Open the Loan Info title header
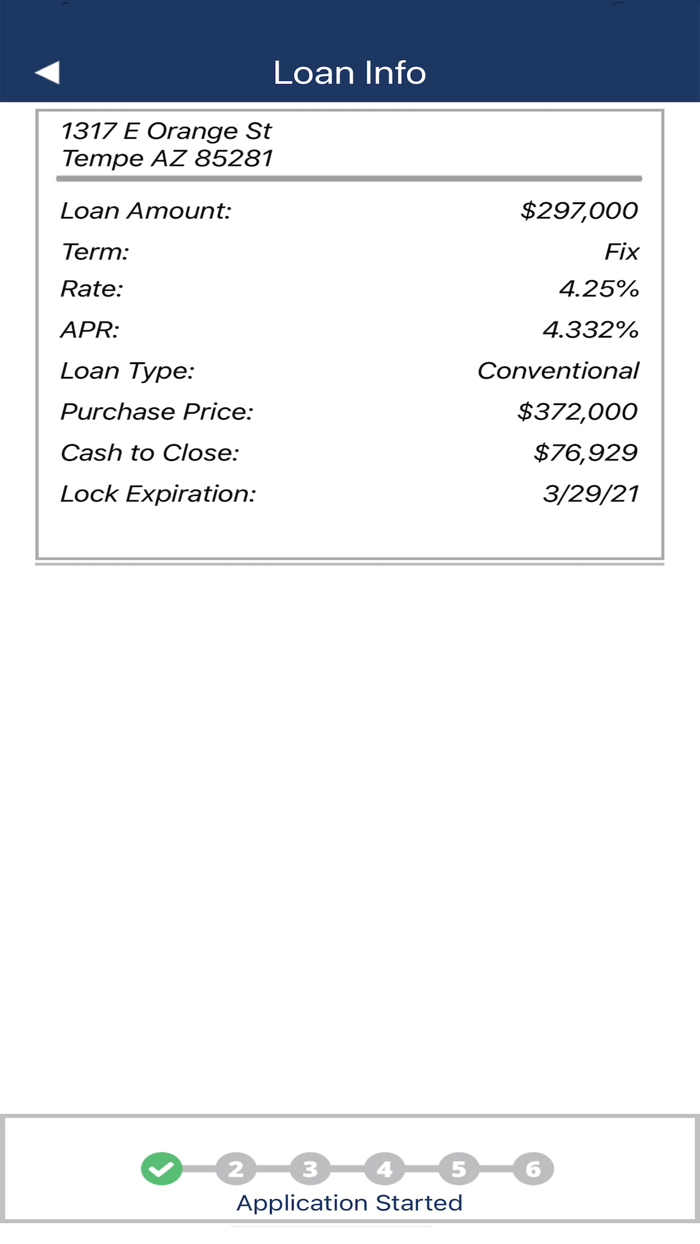The image size is (700, 1244). point(349,72)
